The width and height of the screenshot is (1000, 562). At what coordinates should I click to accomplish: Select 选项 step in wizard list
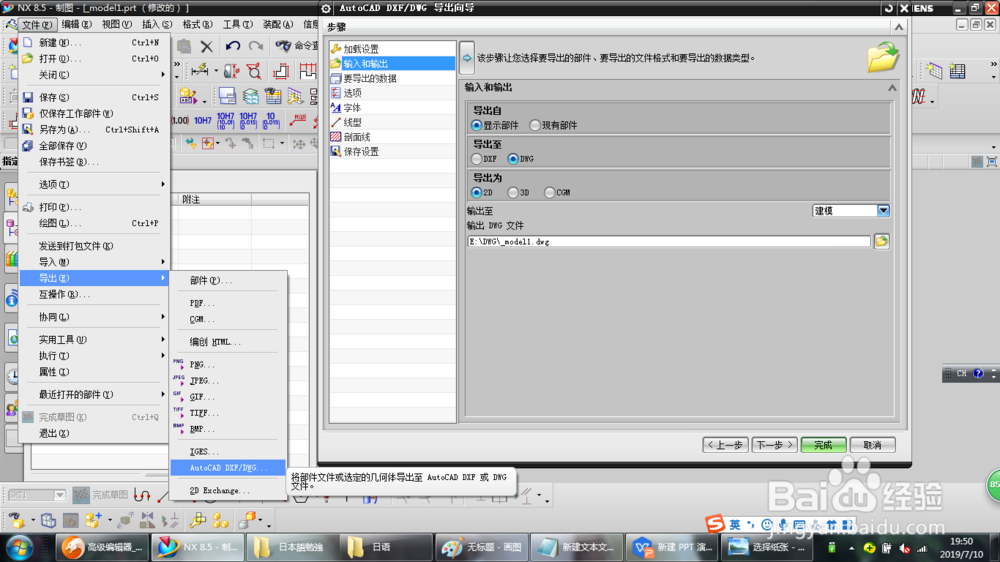tap(392, 92)
